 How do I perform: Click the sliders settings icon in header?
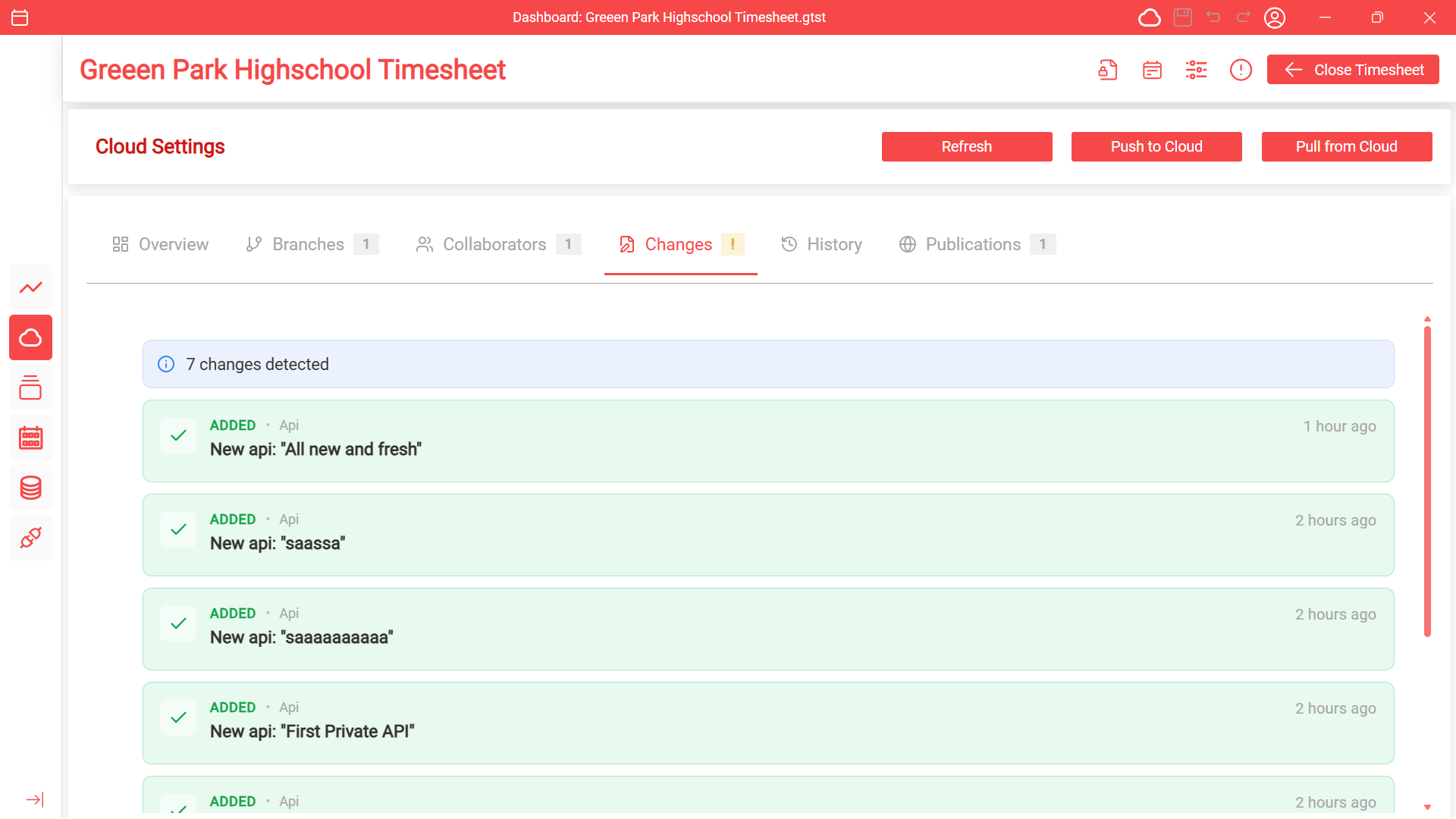pyautogui.click(x=1196, y=70)
